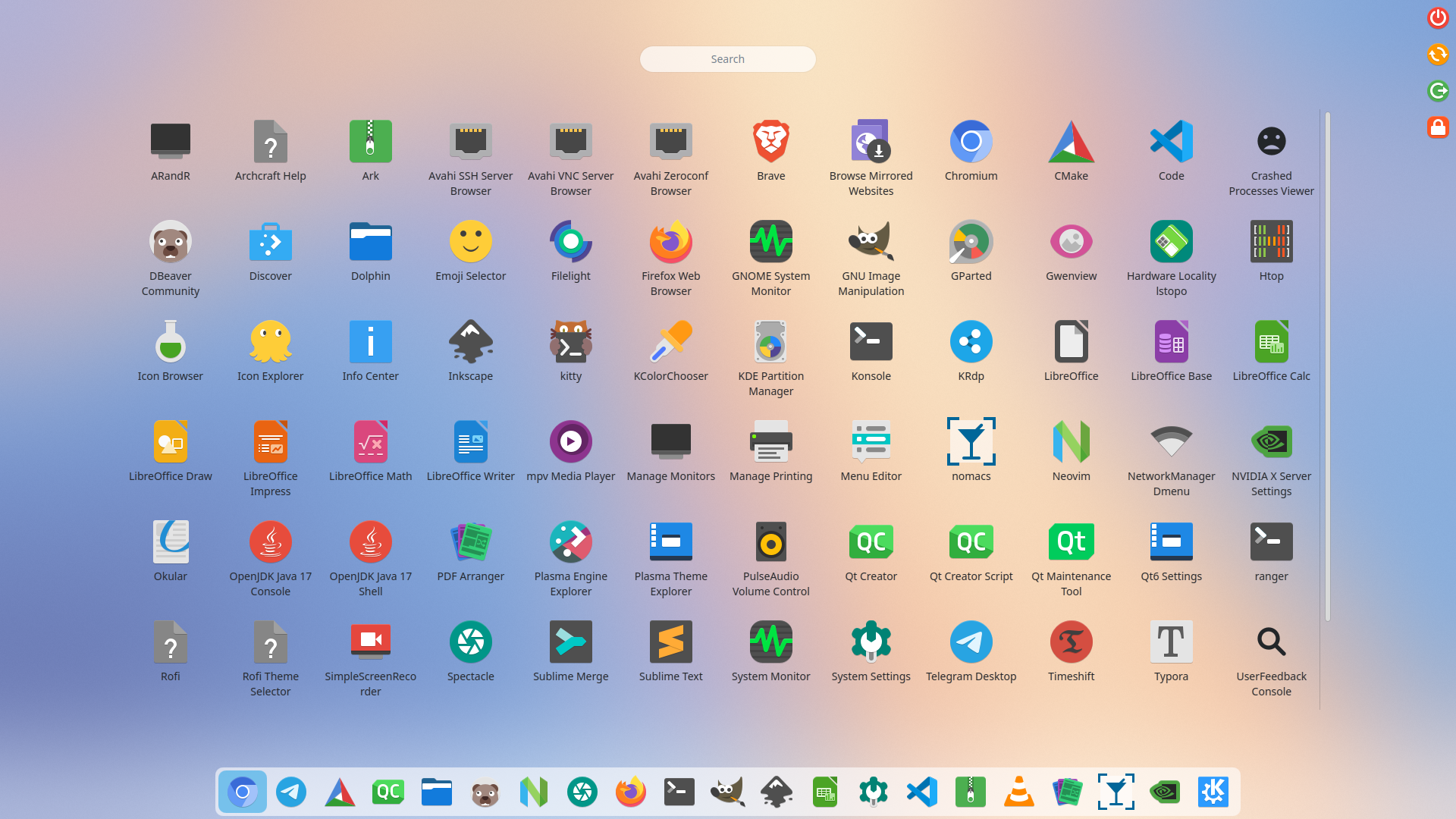Open Firefox from the dock
Screen dimensions: 1456x819
[631, 792]
